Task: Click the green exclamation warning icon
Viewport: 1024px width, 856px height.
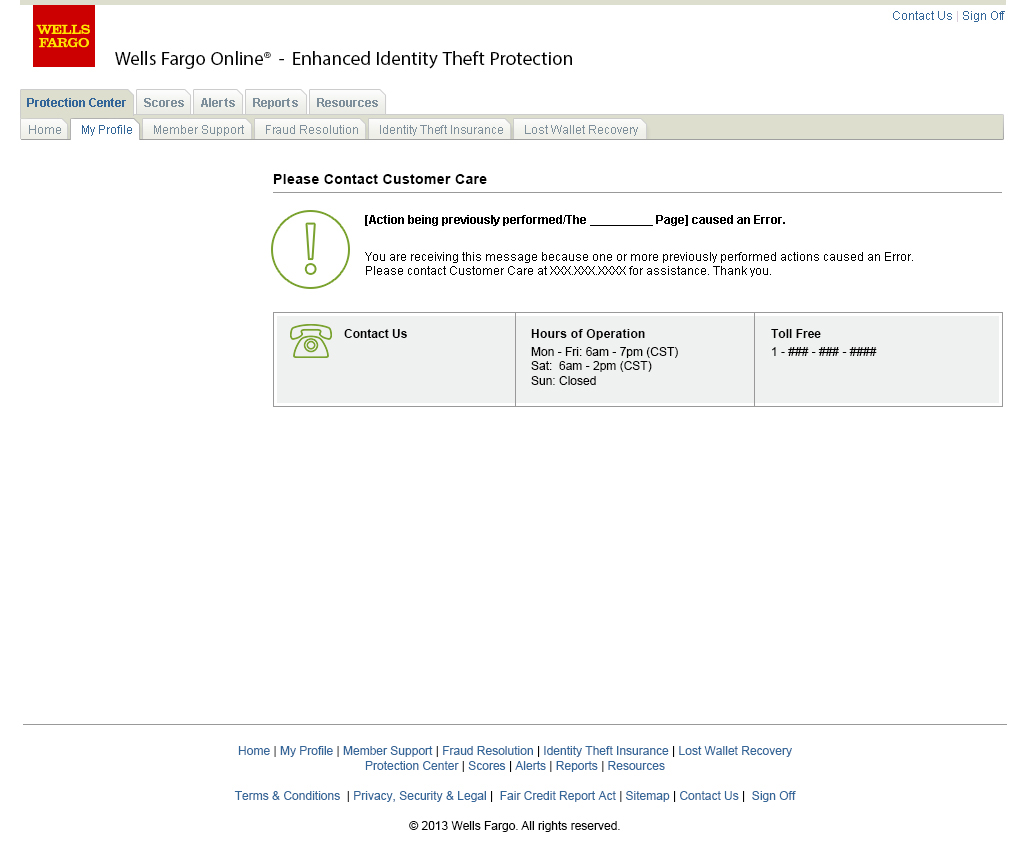Action: [310, 249]
